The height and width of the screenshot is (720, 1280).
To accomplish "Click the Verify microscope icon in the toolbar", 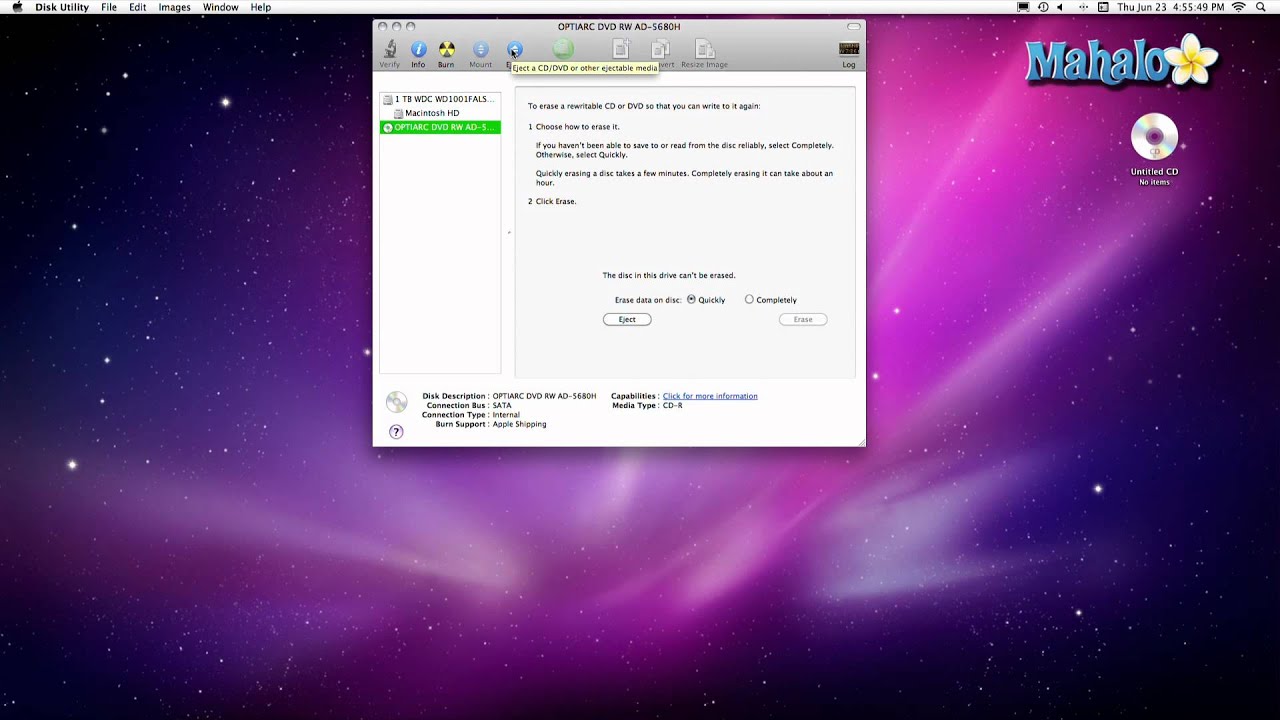I will (389, 50).
